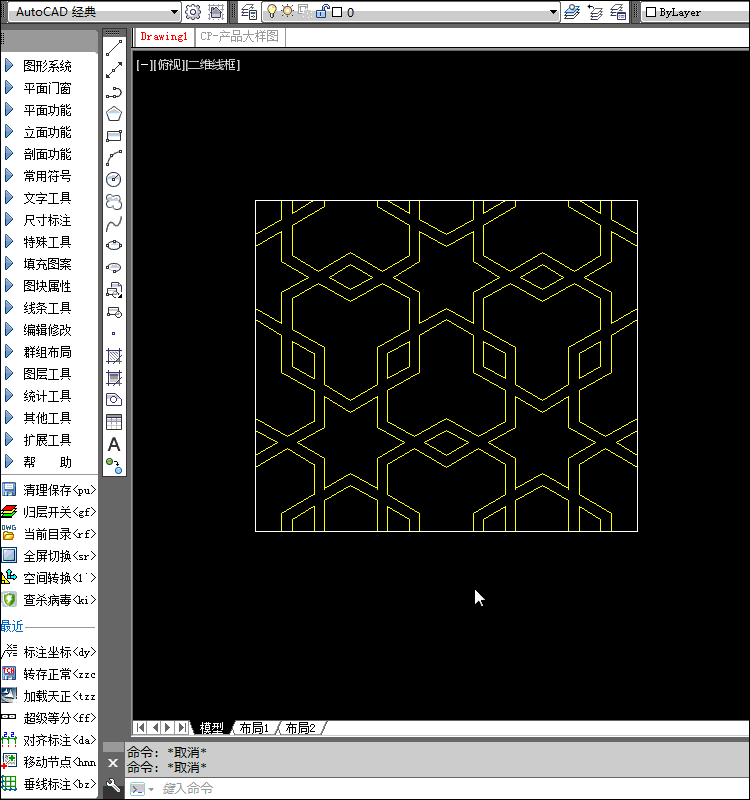Select the Elliptical Arc tool
The height and width of the screenshot is (800, 750).
pyautogui.click(x=114, y=267)
